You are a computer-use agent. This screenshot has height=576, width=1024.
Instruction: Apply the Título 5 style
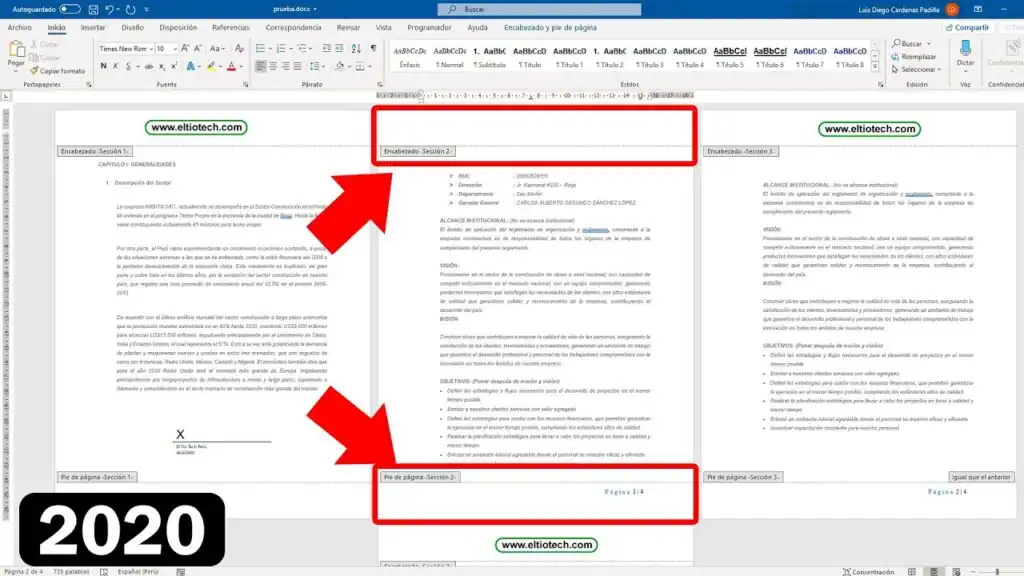729,57
